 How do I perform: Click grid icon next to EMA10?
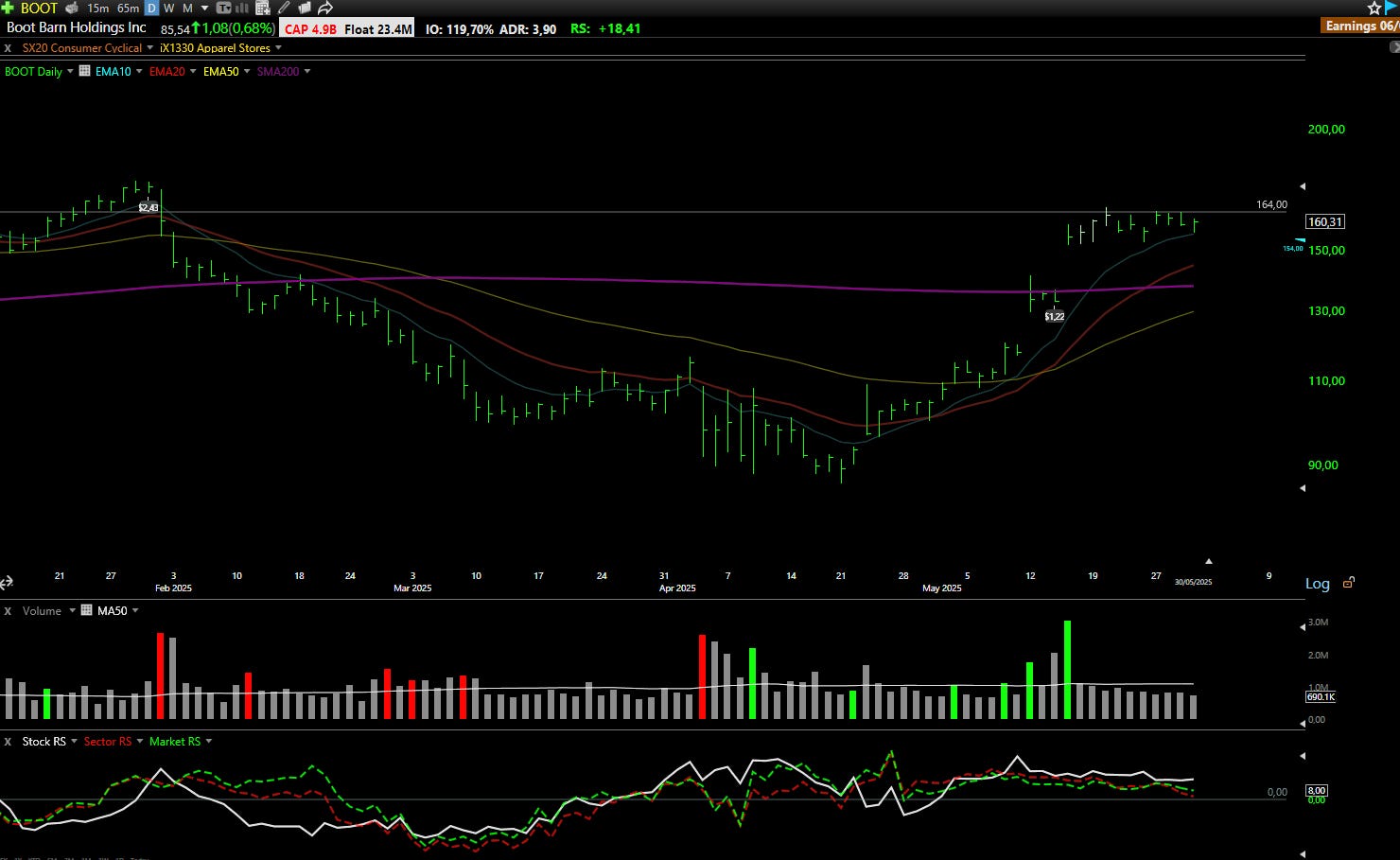[85, 71]
